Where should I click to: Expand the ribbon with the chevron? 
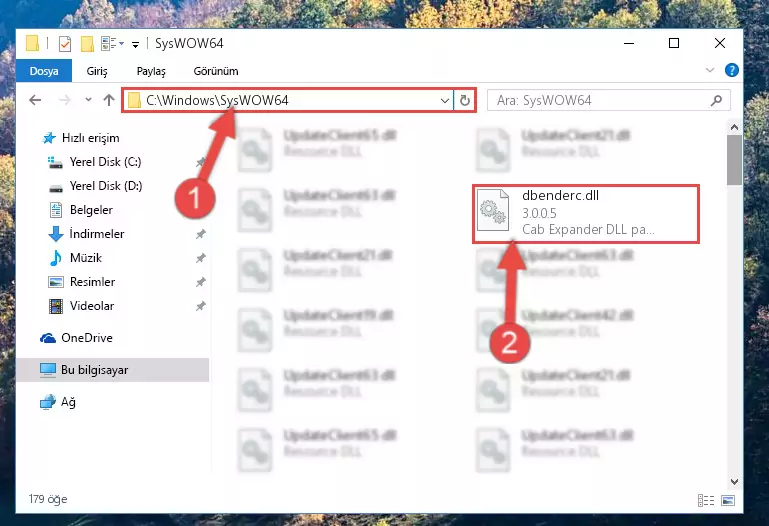coord(710,70)
